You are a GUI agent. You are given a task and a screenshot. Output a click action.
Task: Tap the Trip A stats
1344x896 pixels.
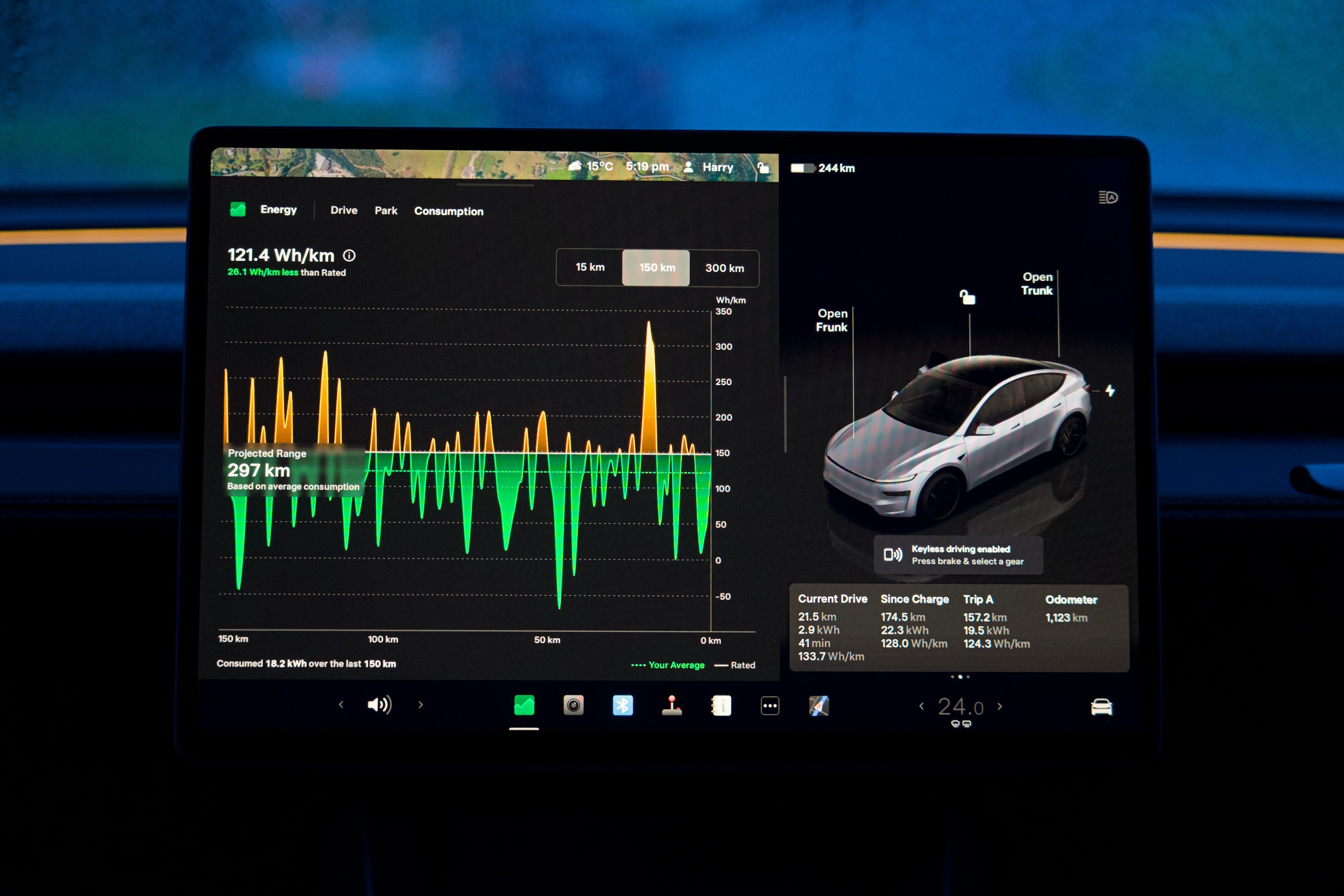pyautogui.click(x=997, y=622)
